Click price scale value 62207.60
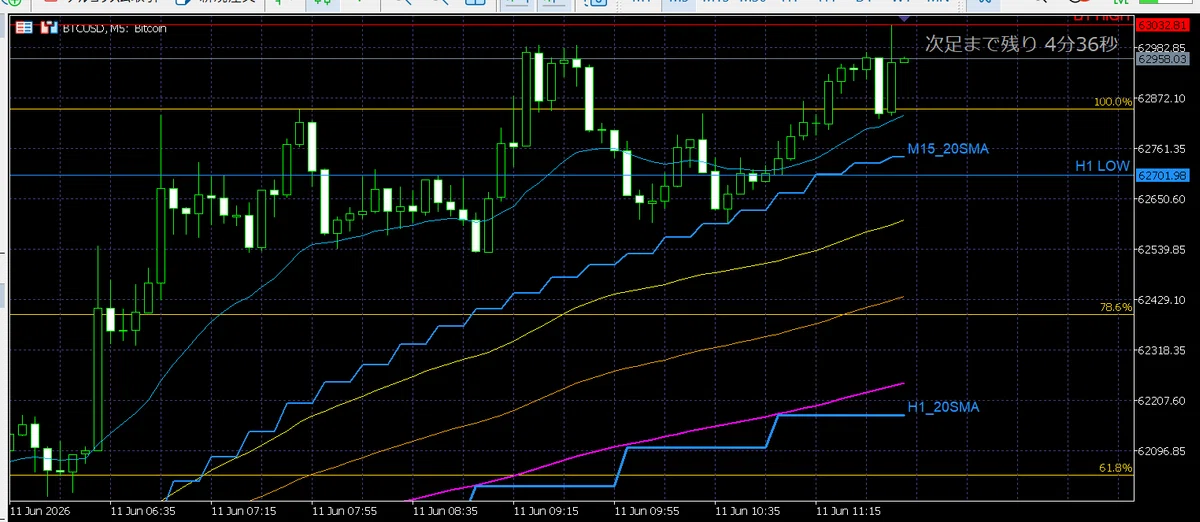The width and height of the screenshot is (1200, 522). pos(1162,401)
